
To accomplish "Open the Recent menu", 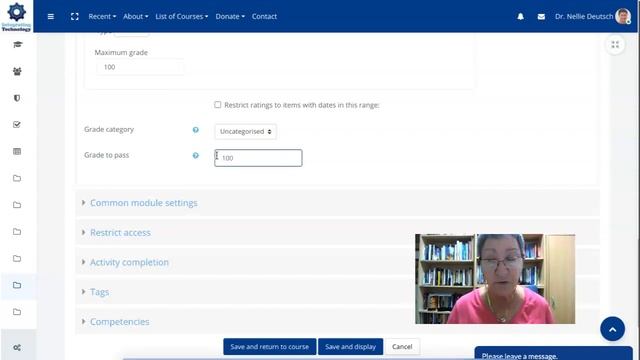I will click(102, 16).
